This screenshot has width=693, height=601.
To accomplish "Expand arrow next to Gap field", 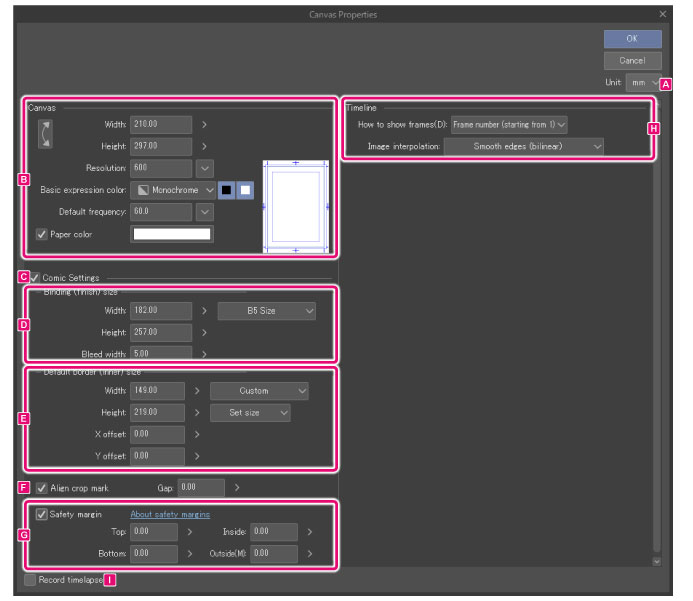I will pos(237,488).
